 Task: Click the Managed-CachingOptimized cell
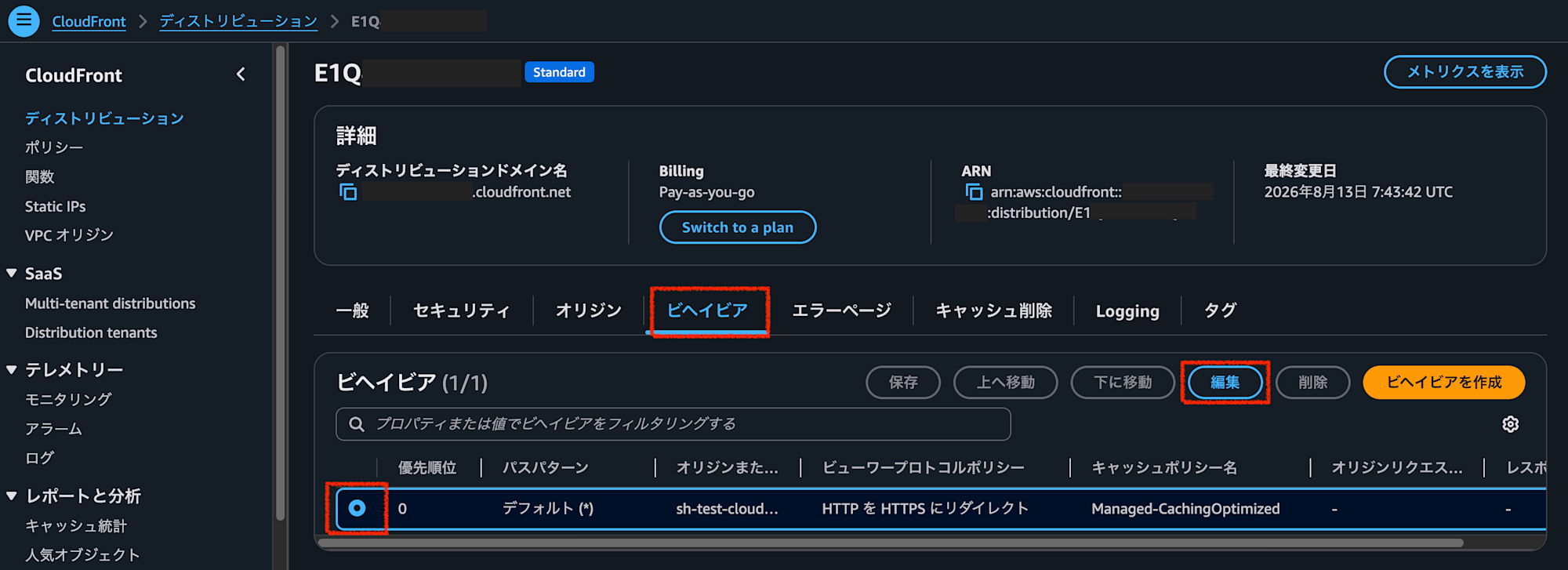(x=1185, y=509)
